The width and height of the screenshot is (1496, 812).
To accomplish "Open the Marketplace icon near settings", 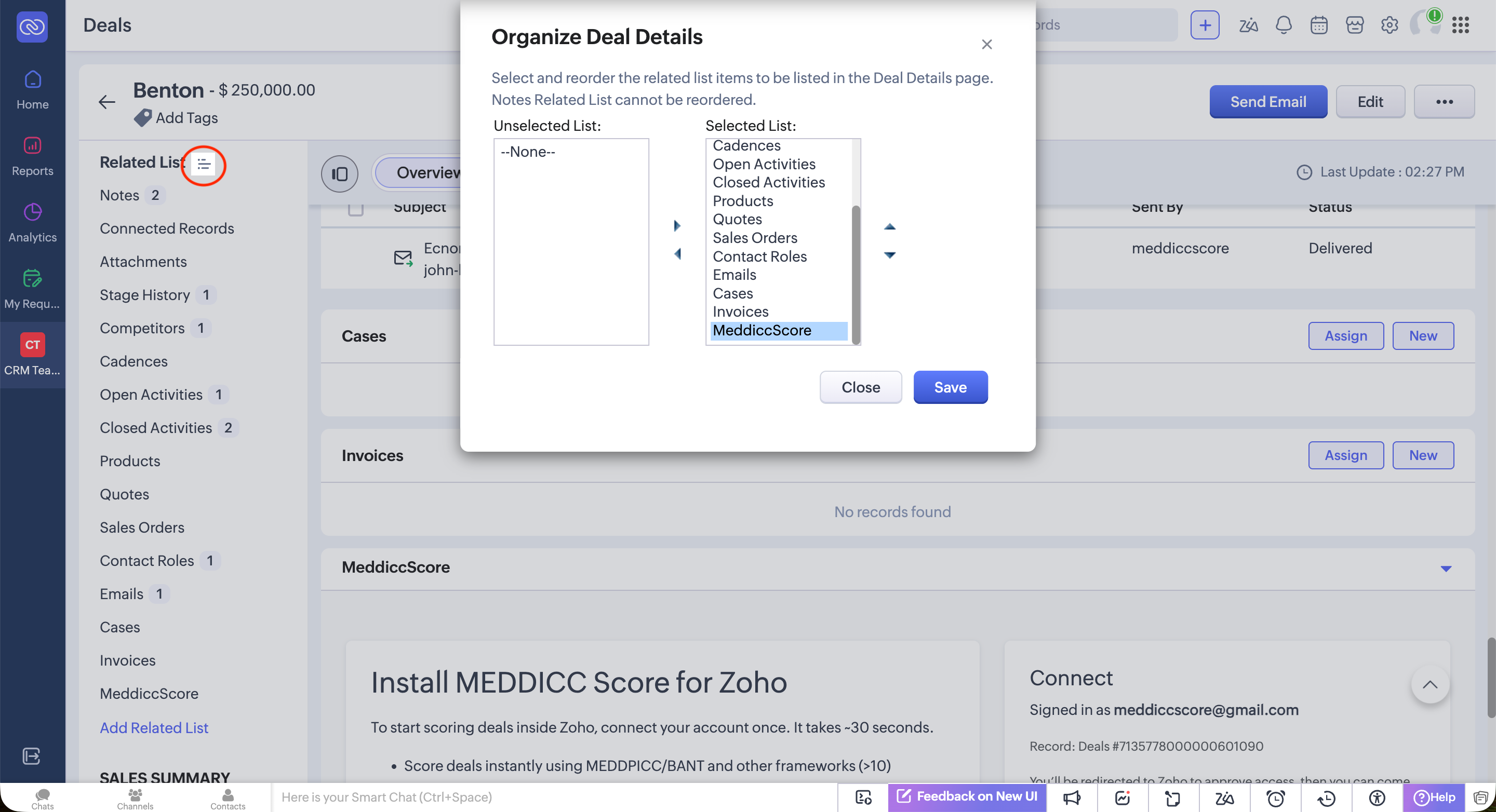I will 1354,25.
